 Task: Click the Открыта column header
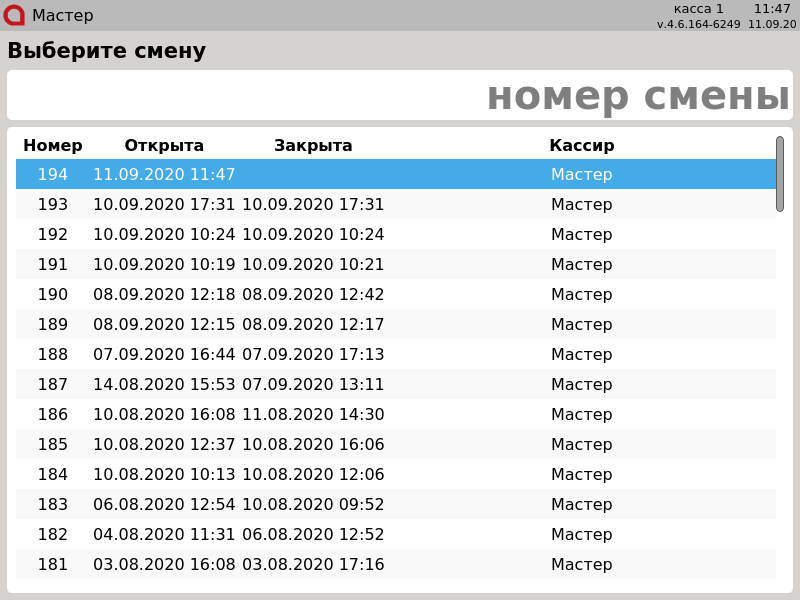coord(164,146)
